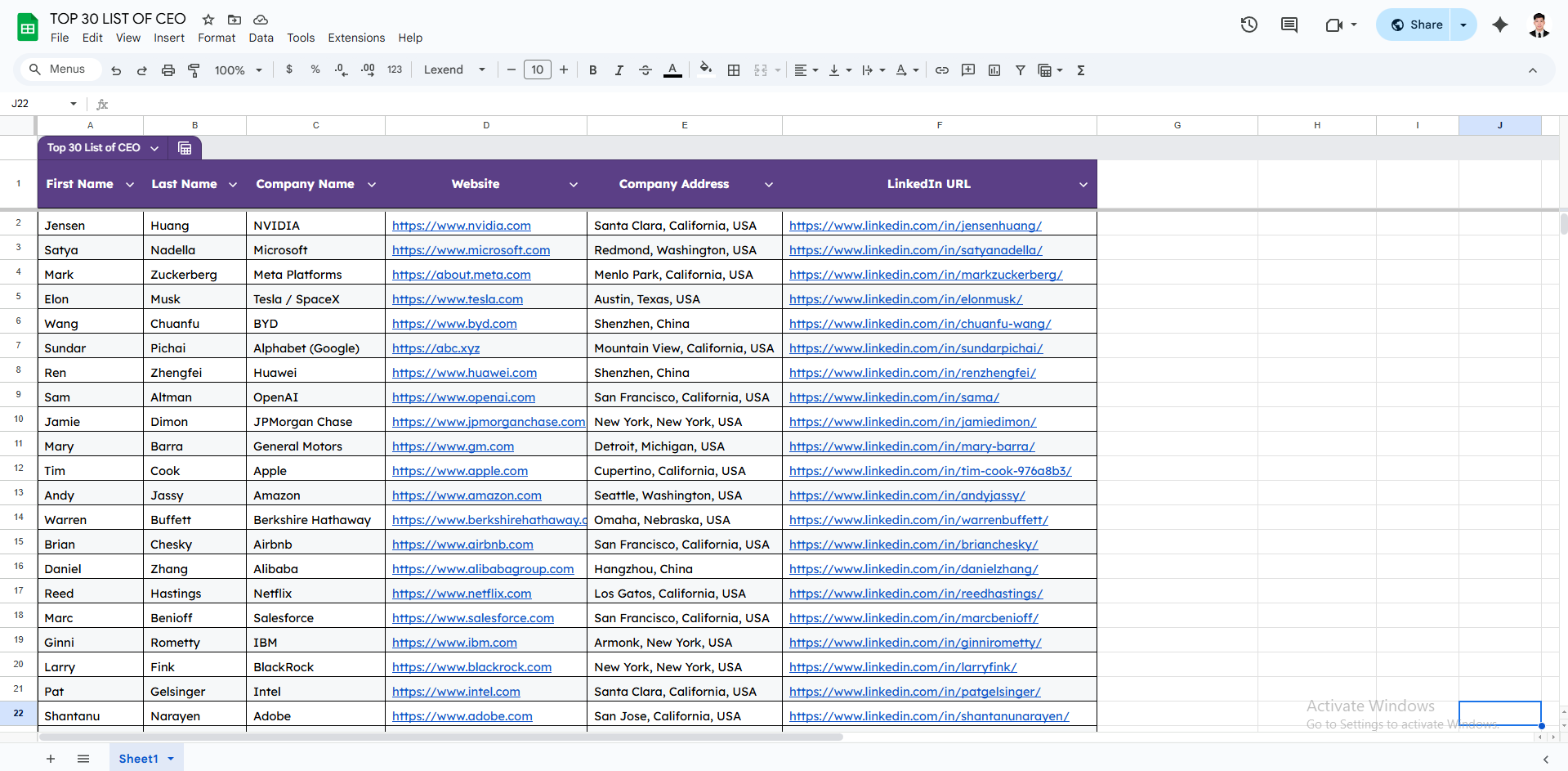Open the All sheets list icon
The image size is (1568, 771).
[x=83, y=759]
